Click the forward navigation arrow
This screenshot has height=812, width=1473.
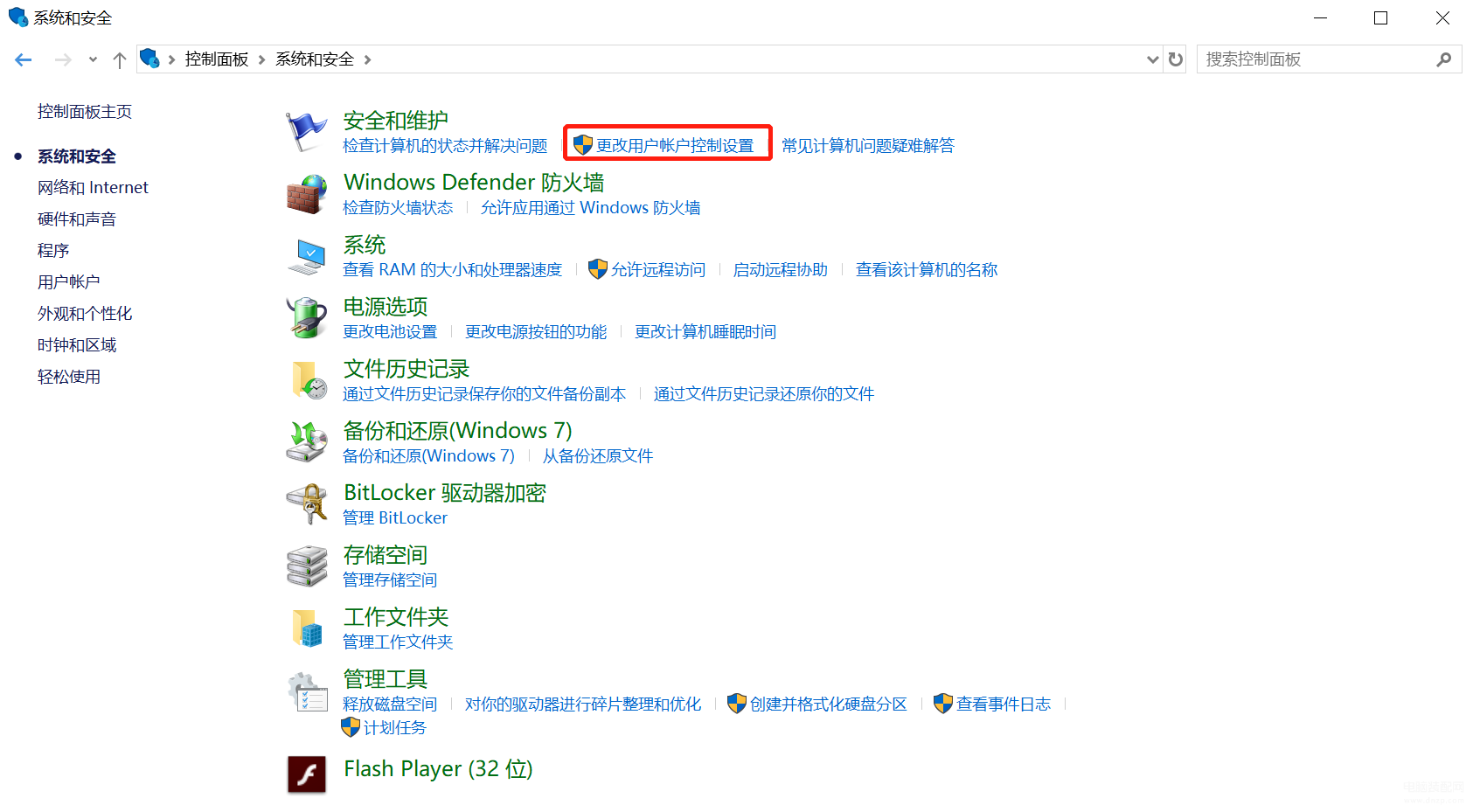click(x=63, y=59)
